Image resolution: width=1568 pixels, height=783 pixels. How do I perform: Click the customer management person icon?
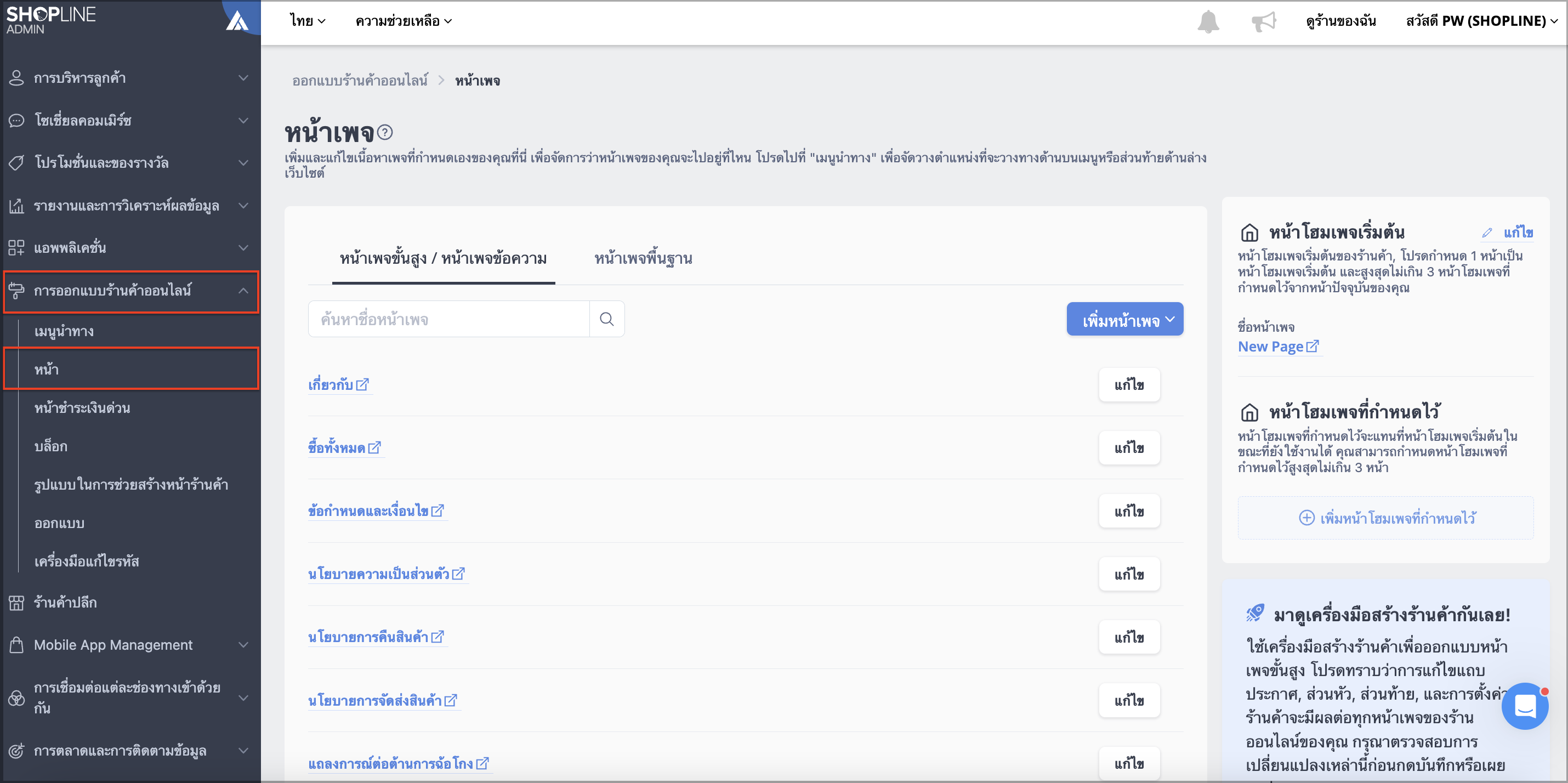(16, 78)
